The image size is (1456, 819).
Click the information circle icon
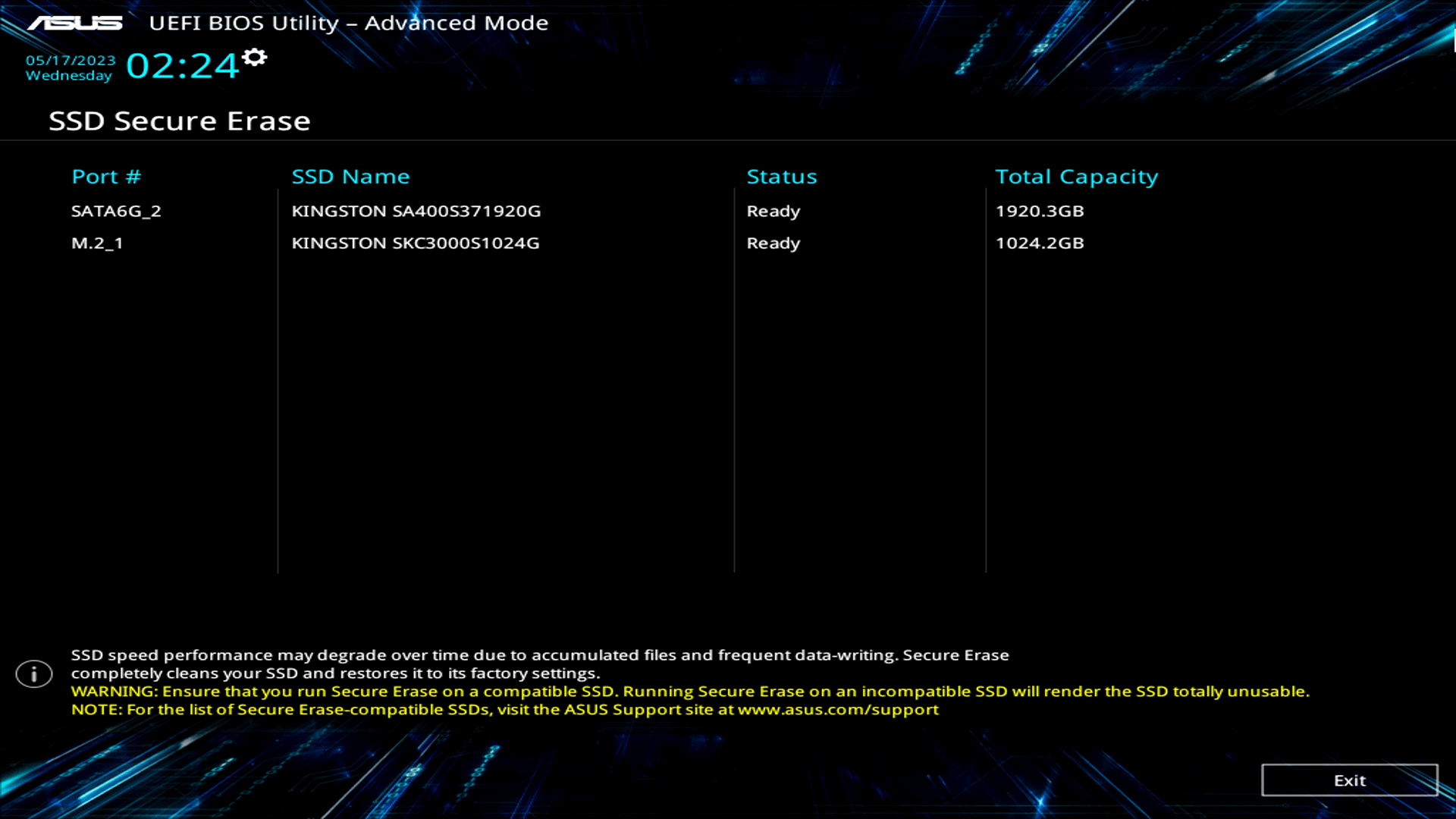tap(33, 673)
